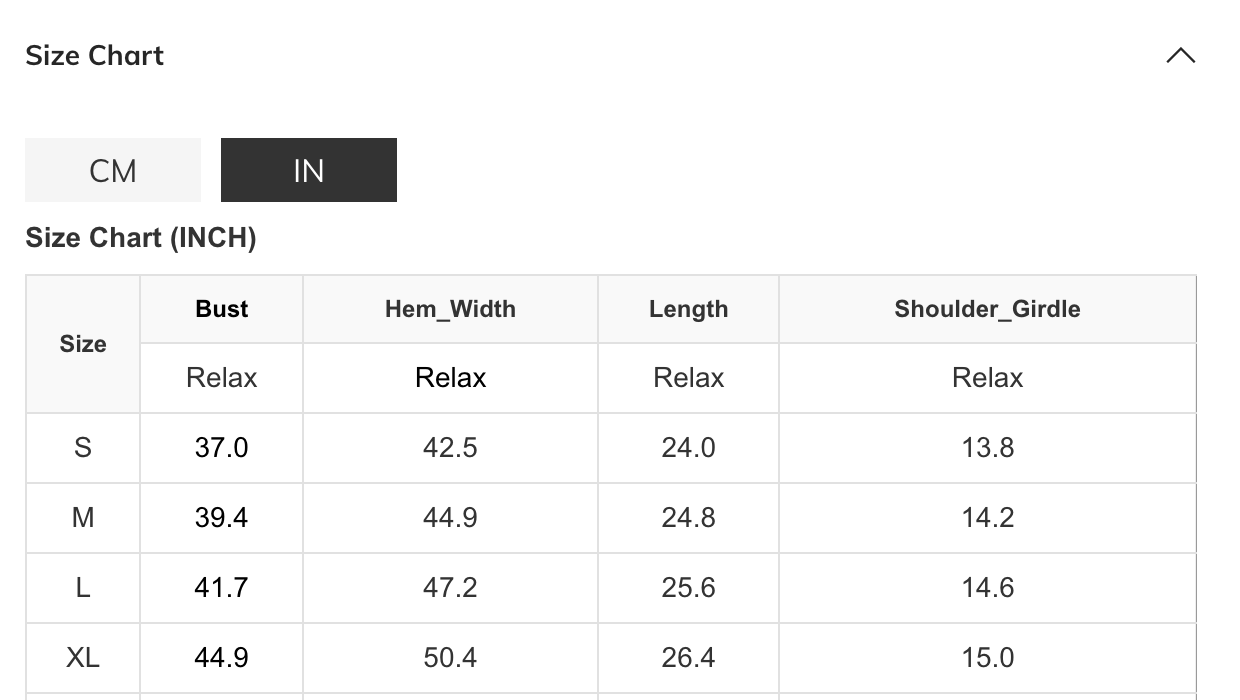Click the S bust value 37.0
Viewport: 1240px width, 700px height.
pos(222,448)
